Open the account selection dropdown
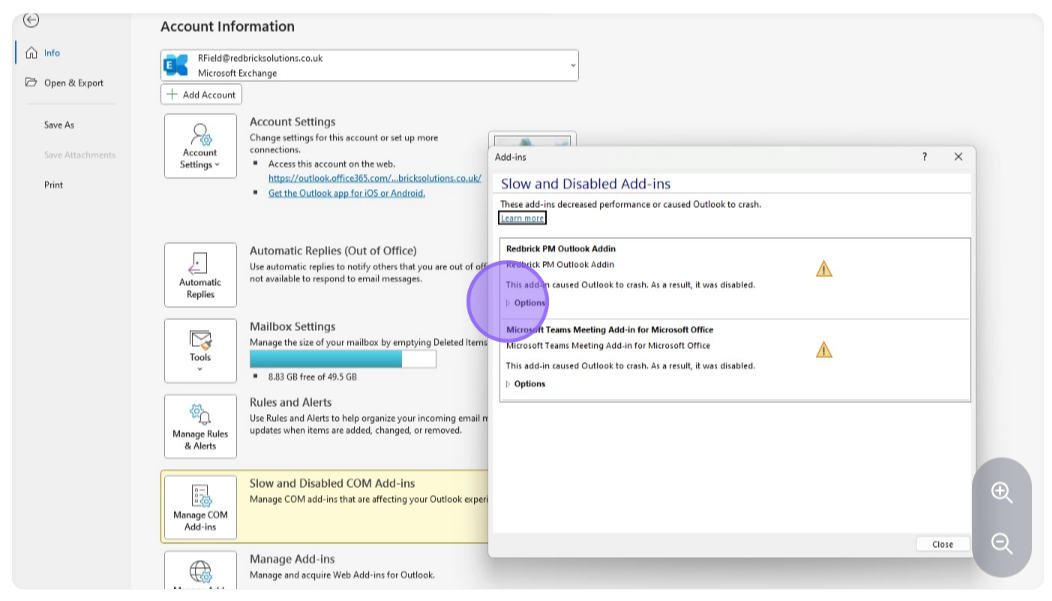This screenshot has width=1052, height=601. pyautogui.click(x=573, y=66)
